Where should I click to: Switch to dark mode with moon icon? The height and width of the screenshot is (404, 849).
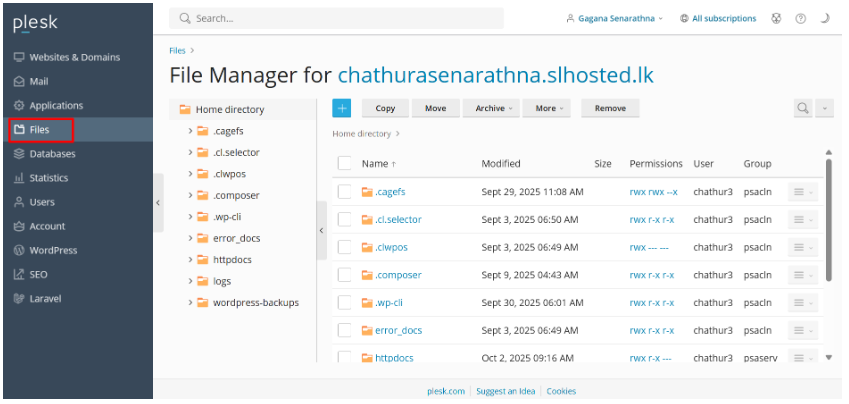click(x=826, y=18)
